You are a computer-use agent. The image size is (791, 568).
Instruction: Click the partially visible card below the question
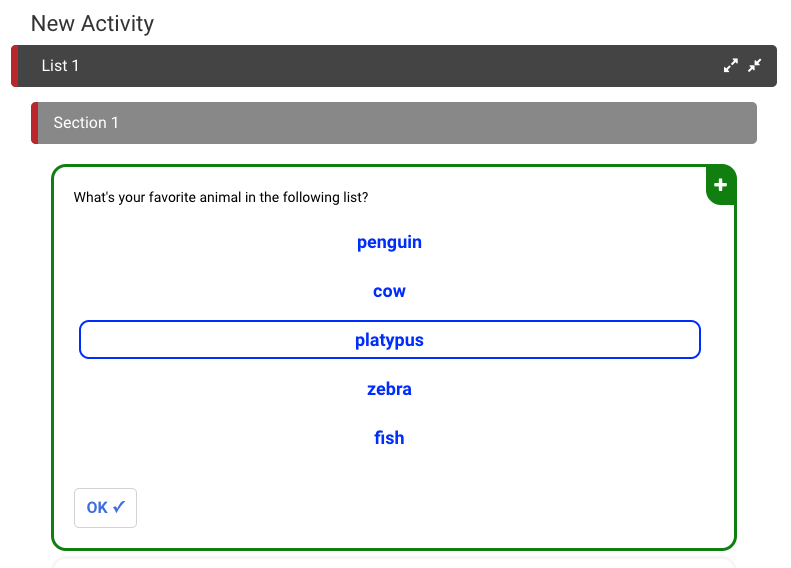click(394, 561)
